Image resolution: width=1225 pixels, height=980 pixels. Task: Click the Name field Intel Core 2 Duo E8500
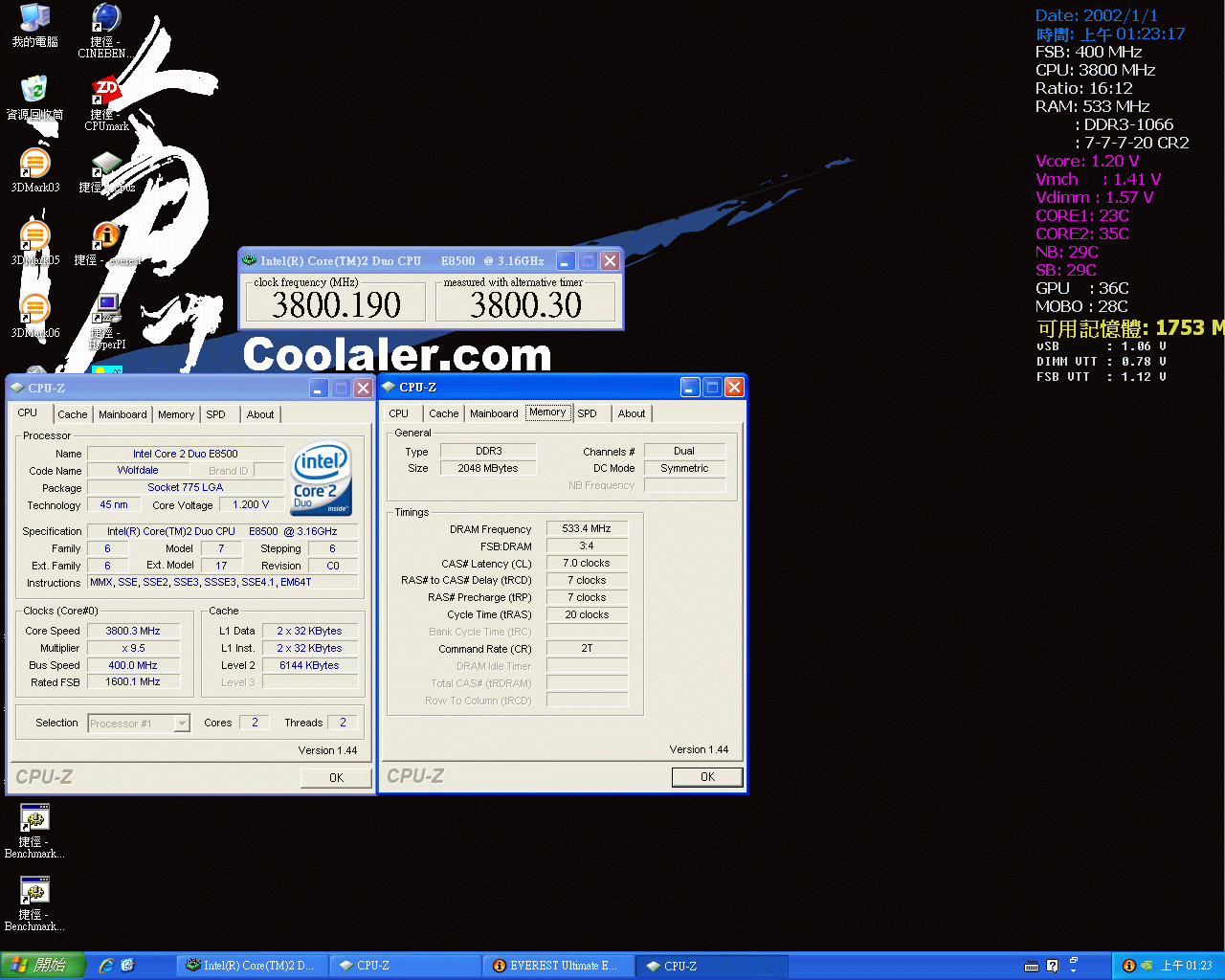click(x=186, y=454)
